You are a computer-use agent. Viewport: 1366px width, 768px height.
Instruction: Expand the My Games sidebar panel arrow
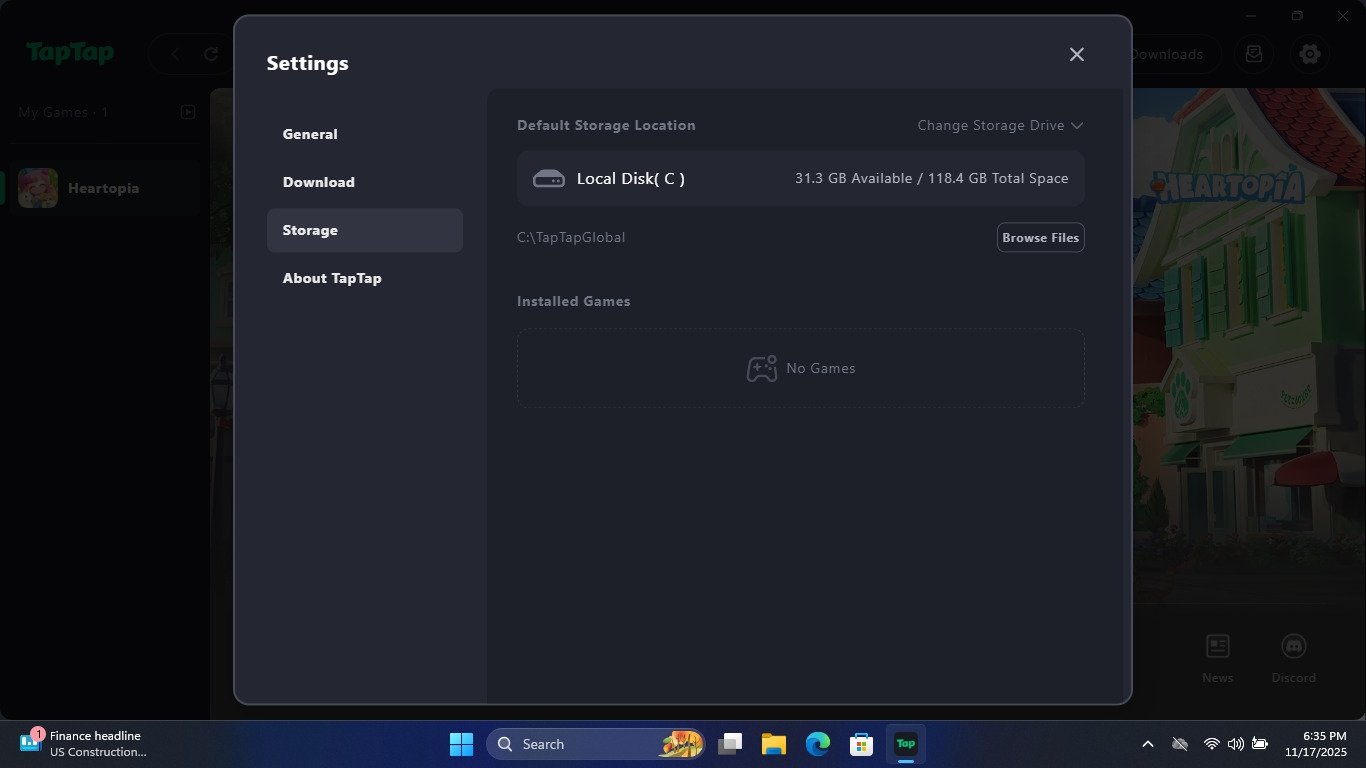click(188, 112)
